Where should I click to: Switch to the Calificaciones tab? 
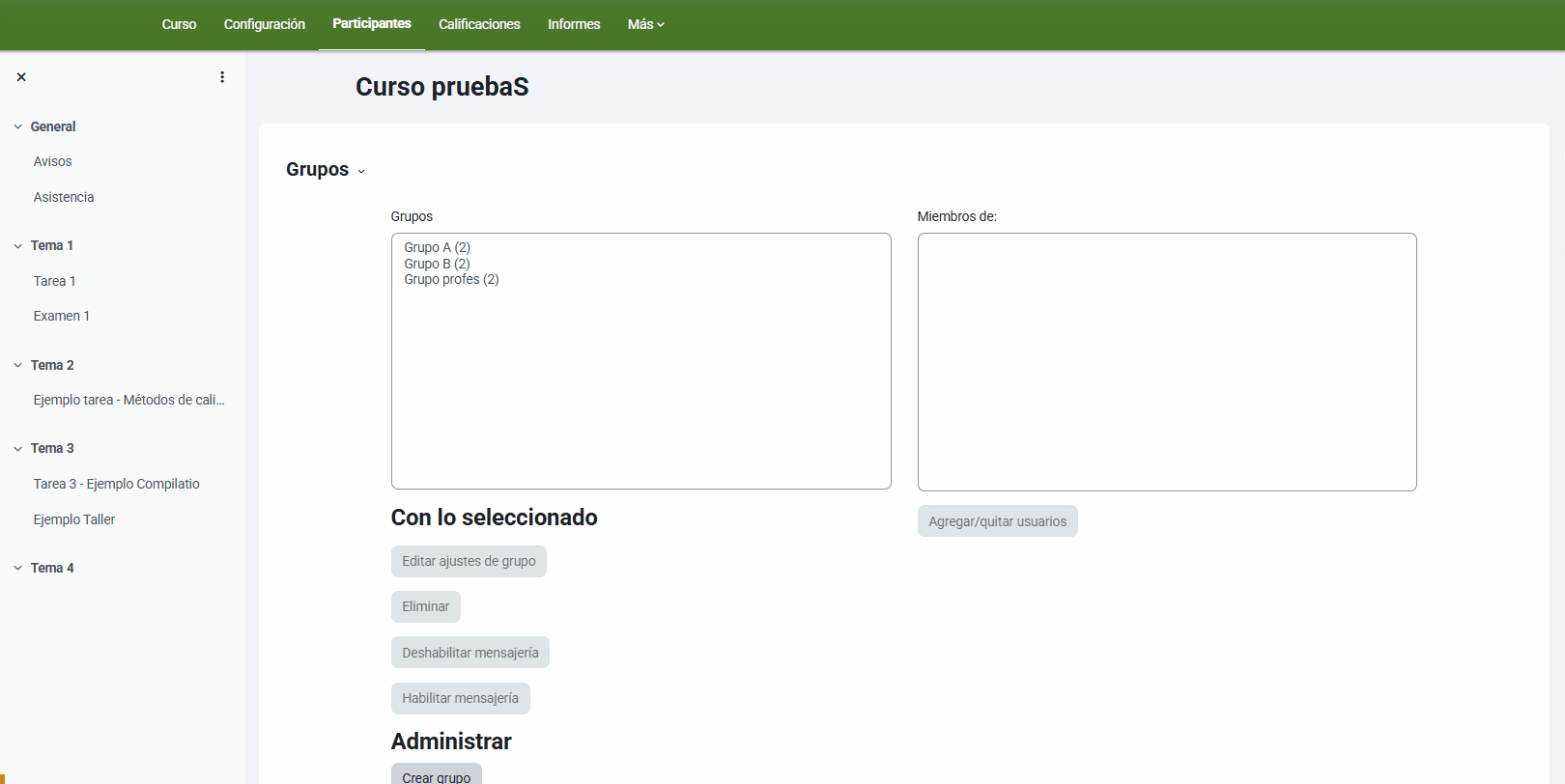click(479, 24)
